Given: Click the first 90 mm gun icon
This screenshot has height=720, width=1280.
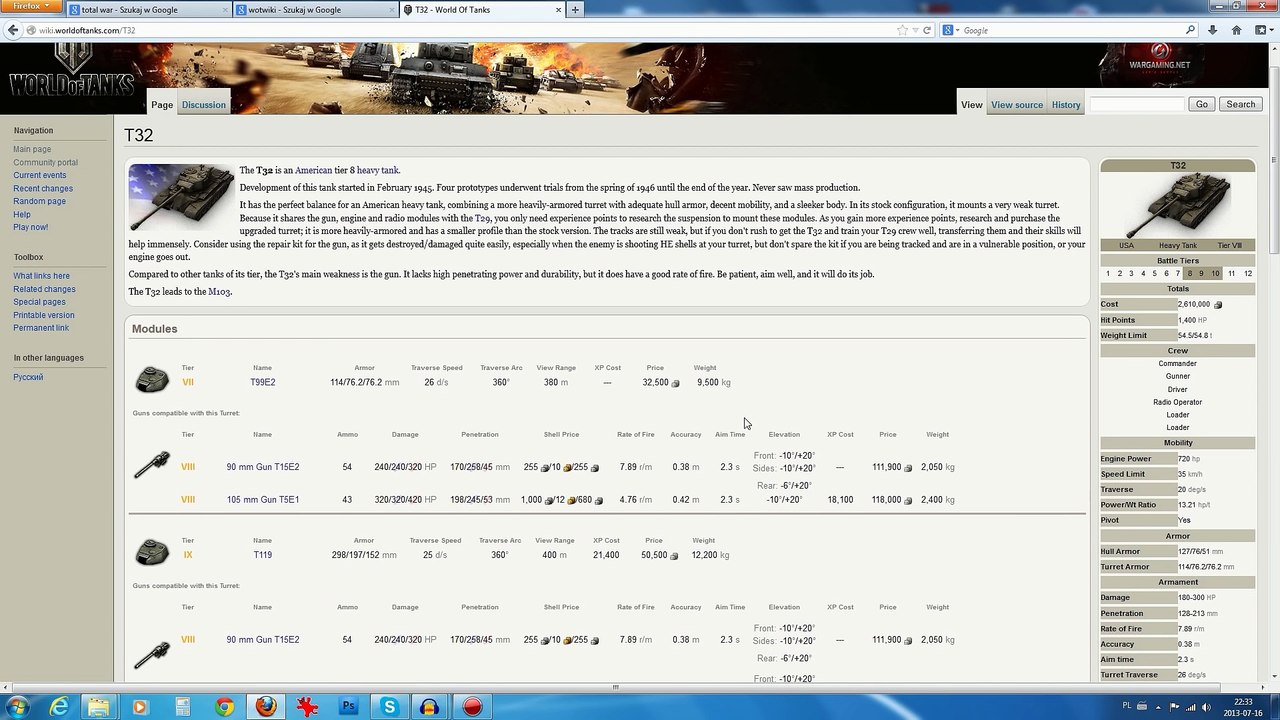Looking at the screenshot, I should [x=152, y=465].
